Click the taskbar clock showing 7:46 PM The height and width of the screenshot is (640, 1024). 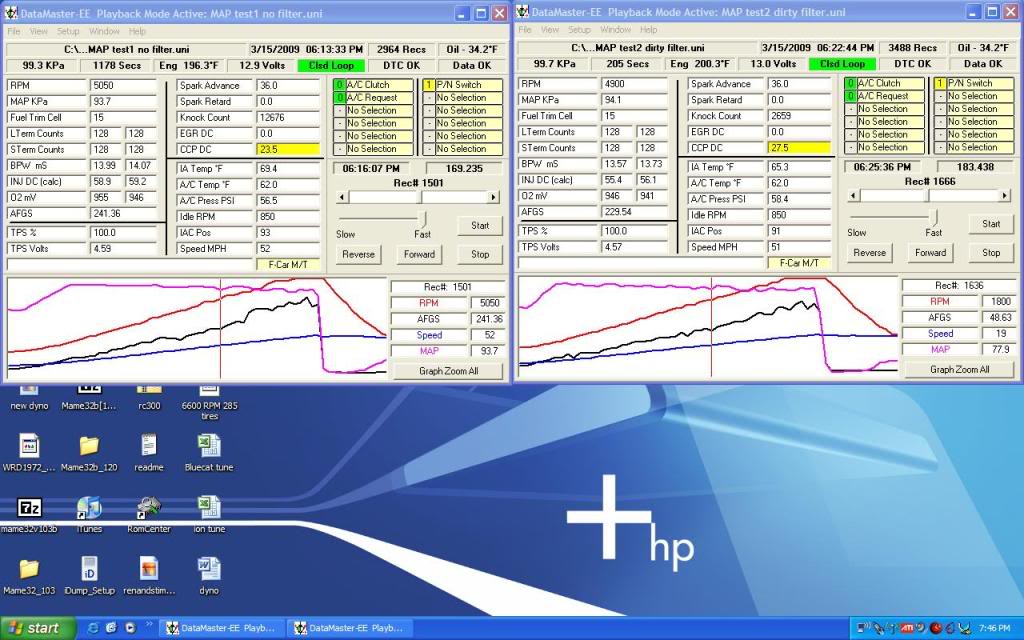(994, 628)
